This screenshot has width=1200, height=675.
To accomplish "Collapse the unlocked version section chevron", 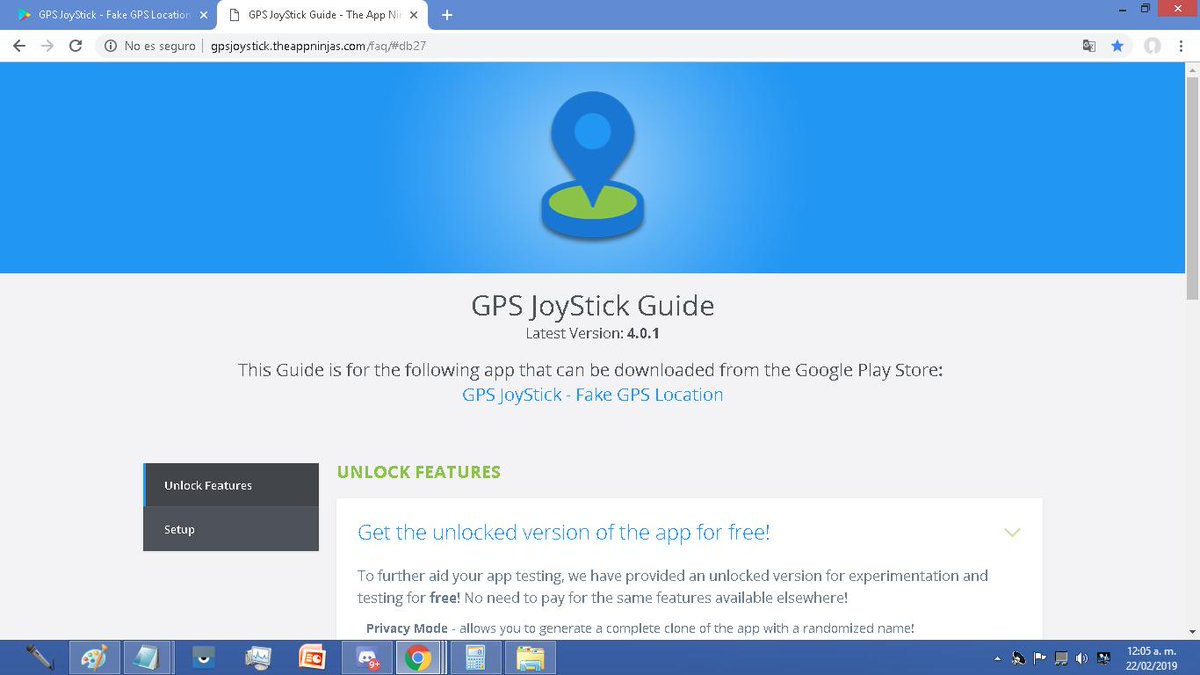I will (1012, 532).
